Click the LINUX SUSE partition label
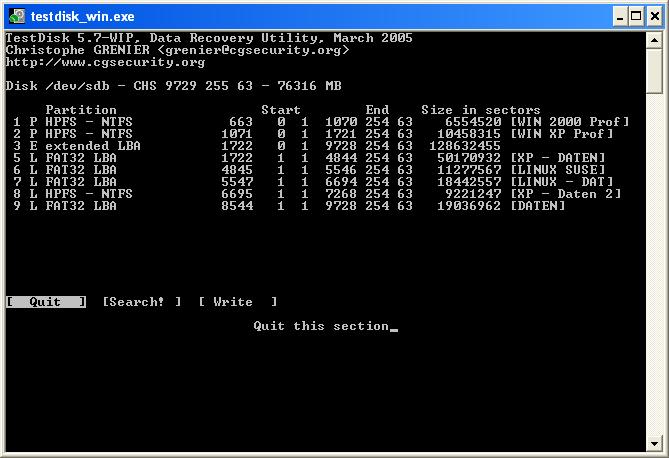Image resolution: width=669 pixels, height=458 pixels. pos(558,169)
